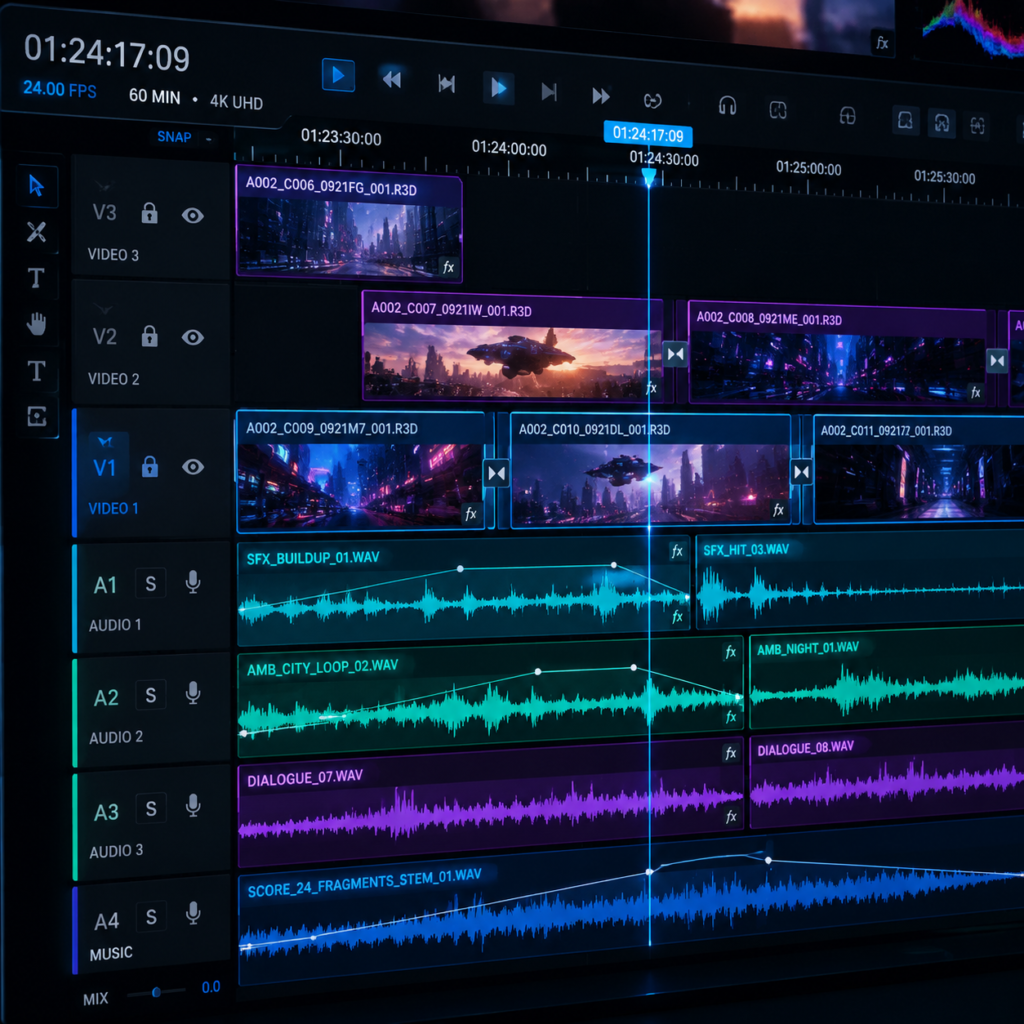Toggle loop playback icon

point(652,101)
